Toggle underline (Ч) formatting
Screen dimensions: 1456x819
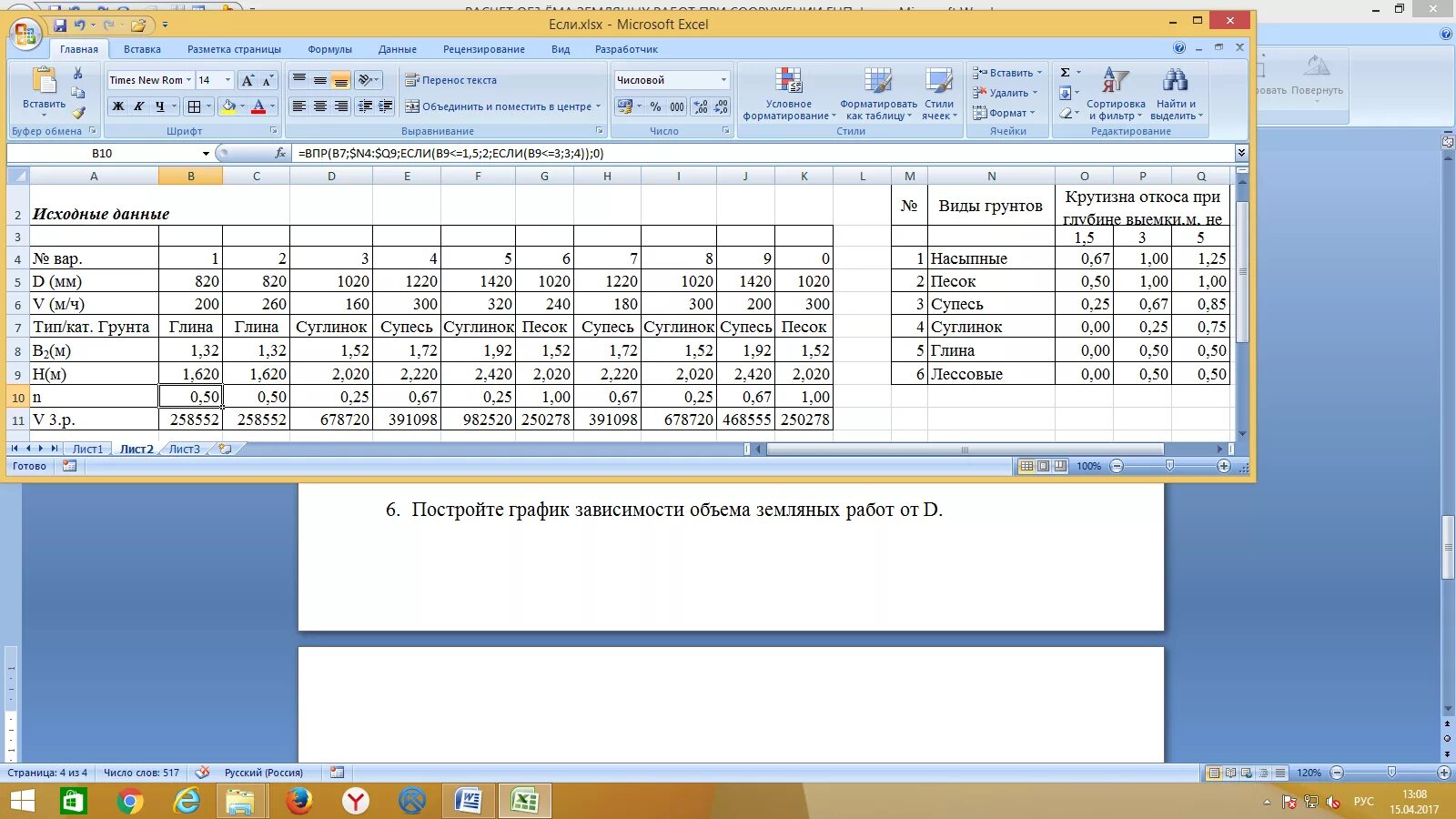160,106
